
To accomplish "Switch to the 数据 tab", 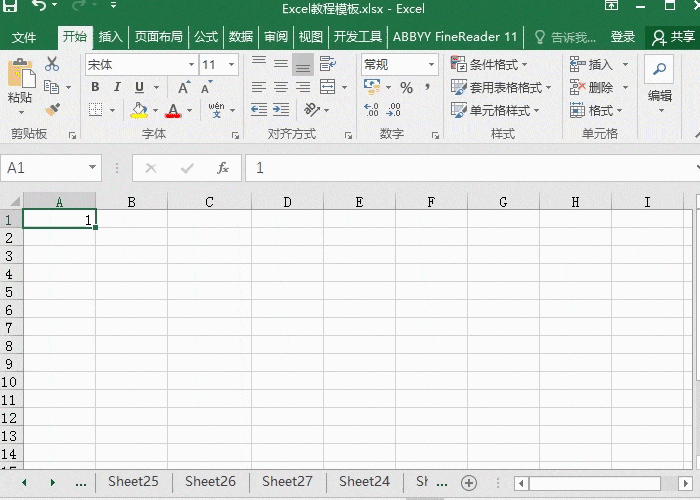I will click(x=241, y=37).
